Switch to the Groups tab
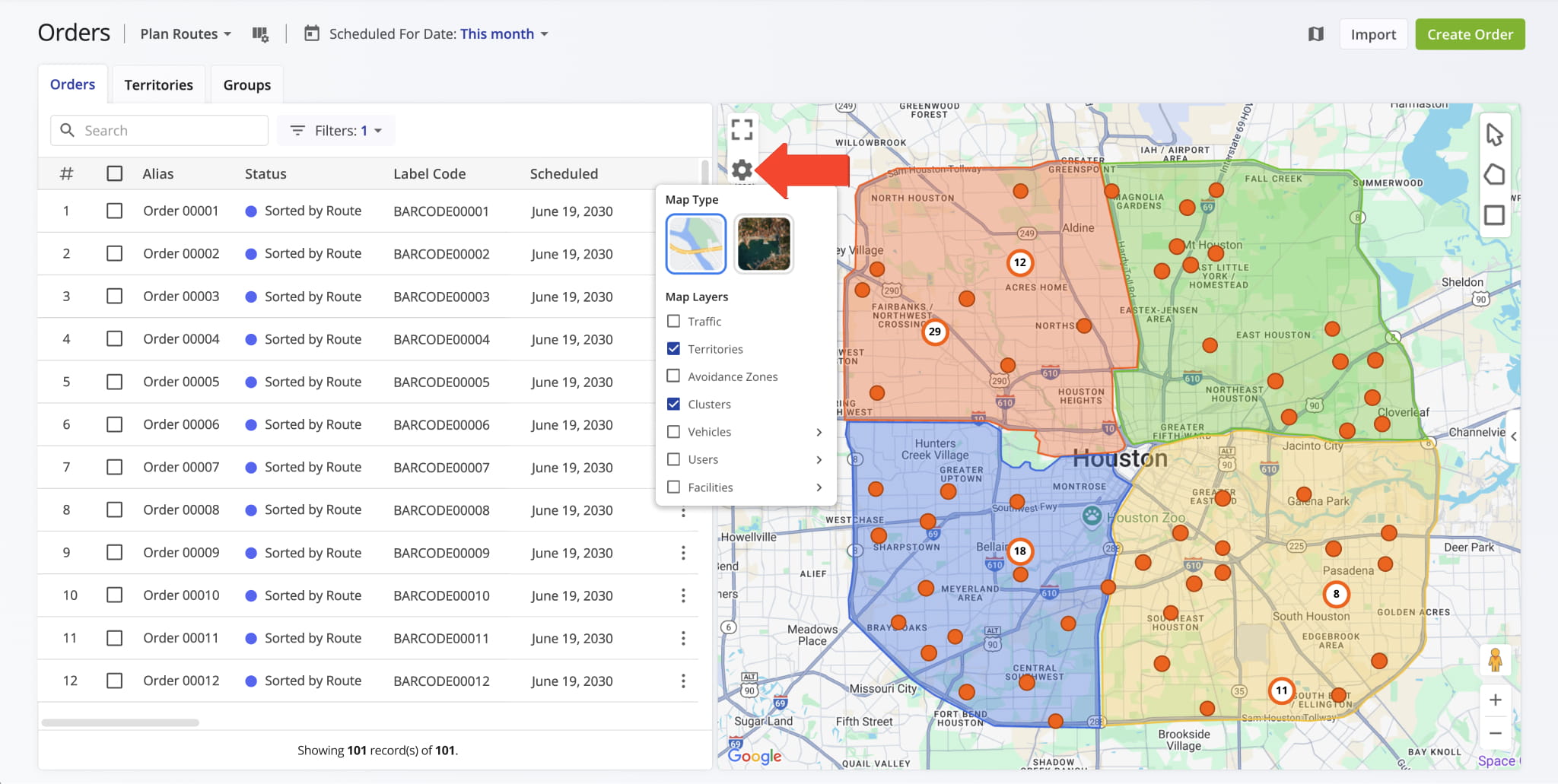The width and height of the screenshot is (1558, 784). (x=247, y=85)
